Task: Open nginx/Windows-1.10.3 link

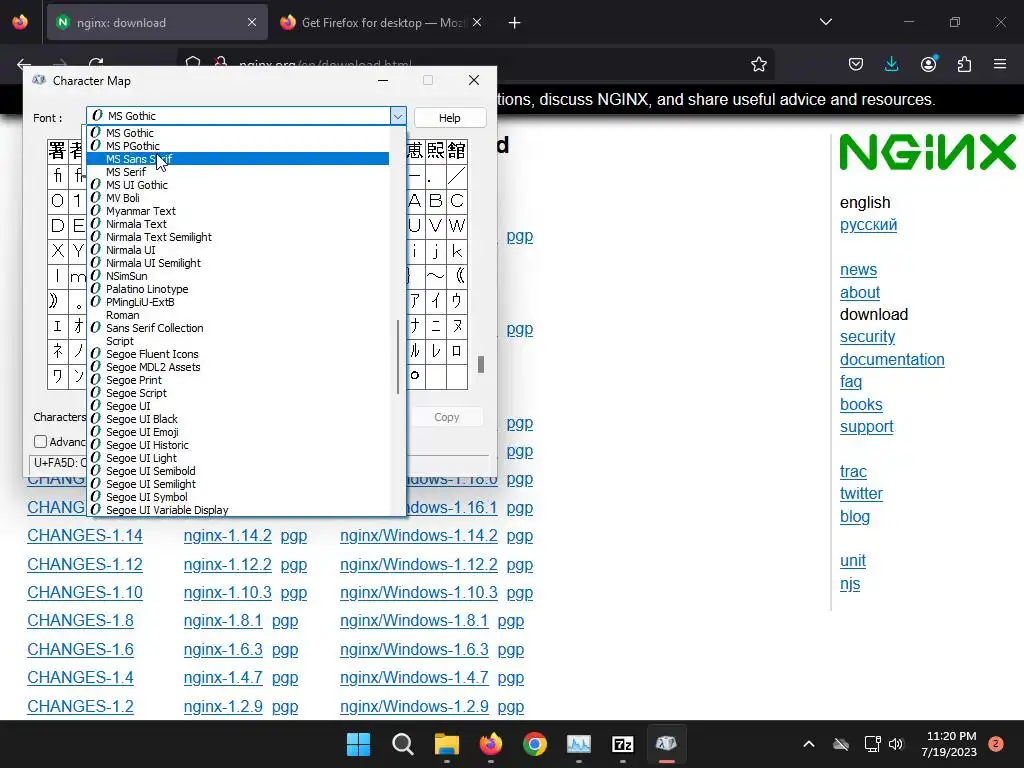Action: point(419,592)
